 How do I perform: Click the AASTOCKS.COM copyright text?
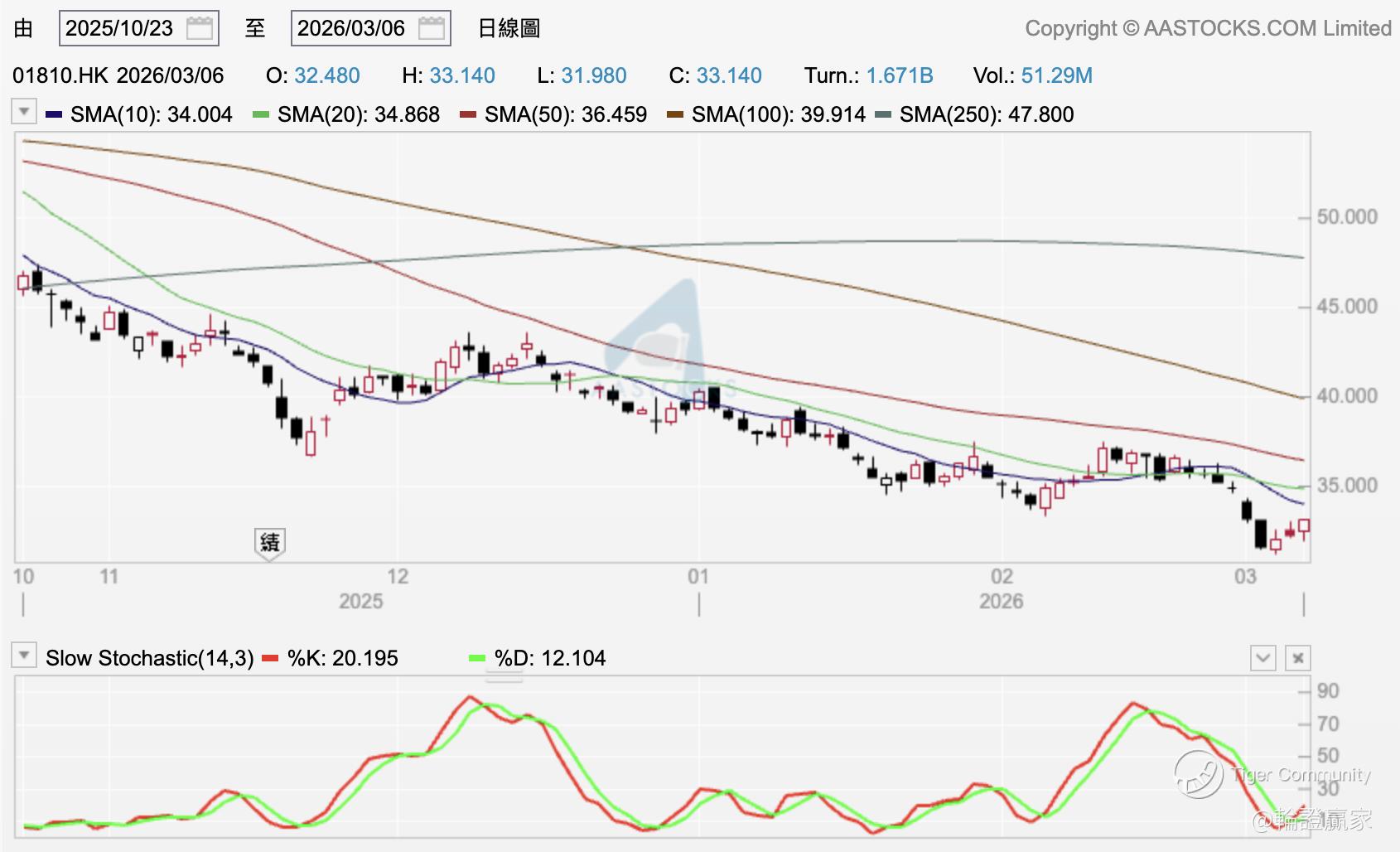point(1208,28)
